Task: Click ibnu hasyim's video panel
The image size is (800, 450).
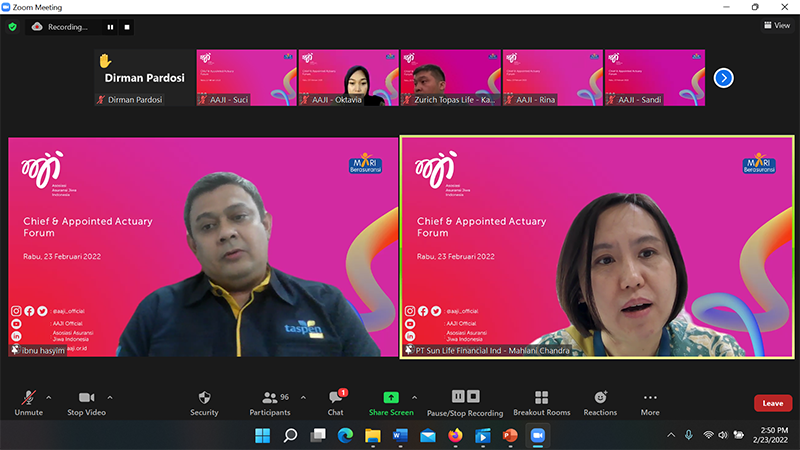Action: coord(203,247)
